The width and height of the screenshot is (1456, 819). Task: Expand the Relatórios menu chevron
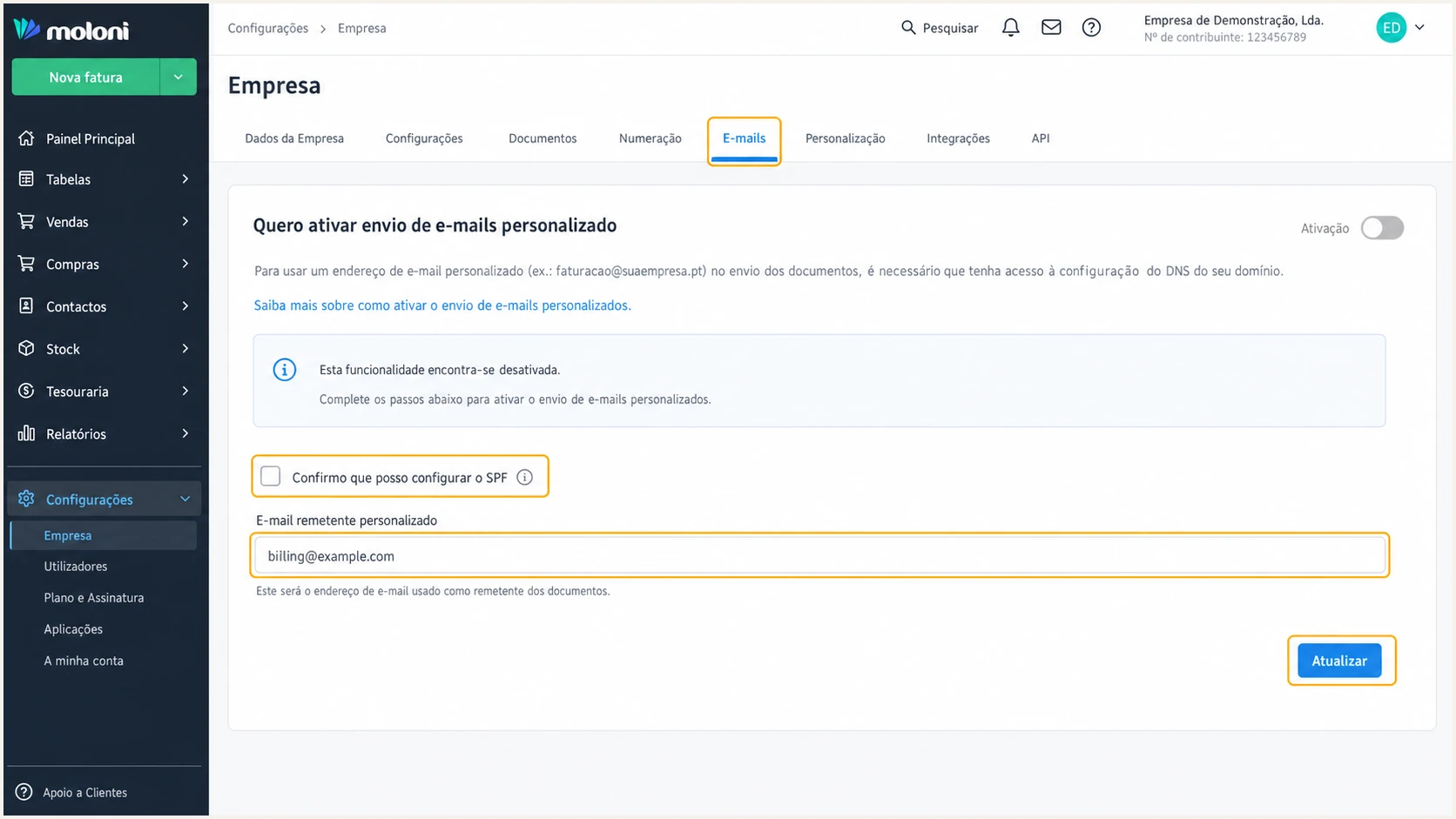pyautogui.click(x=185, y=433)
